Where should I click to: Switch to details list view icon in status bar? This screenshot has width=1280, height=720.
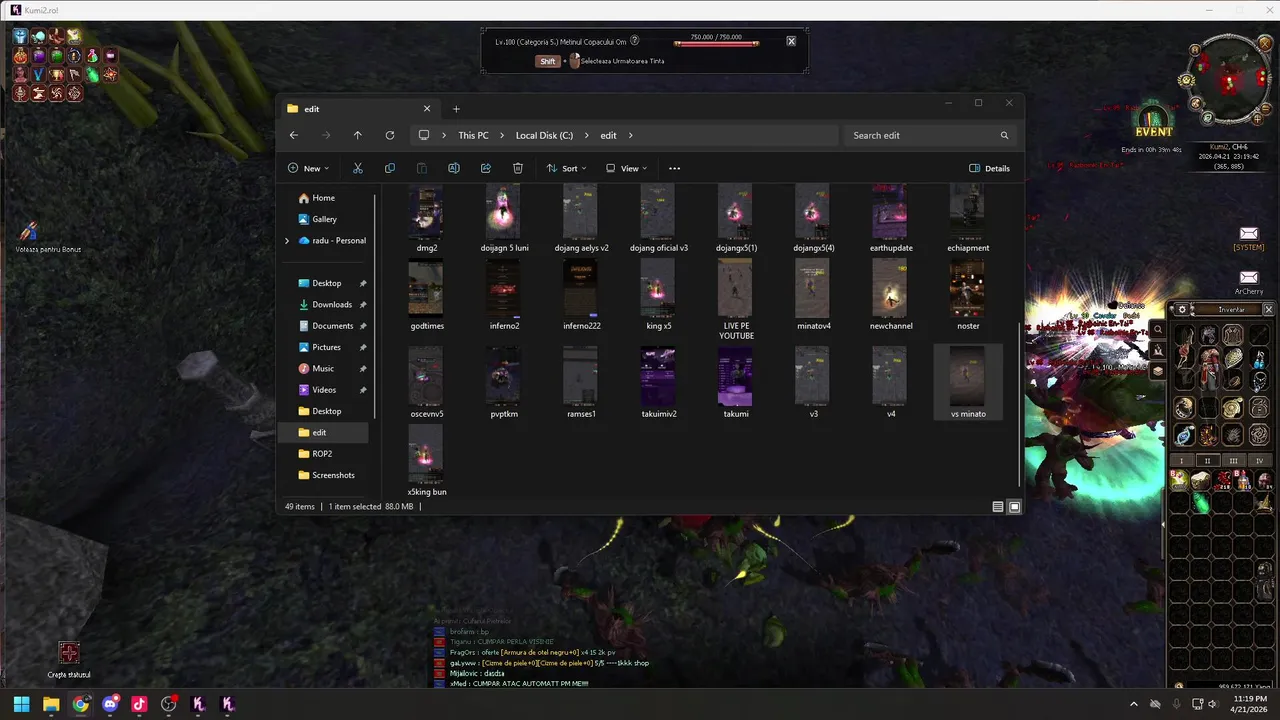(x=998, y=507)
